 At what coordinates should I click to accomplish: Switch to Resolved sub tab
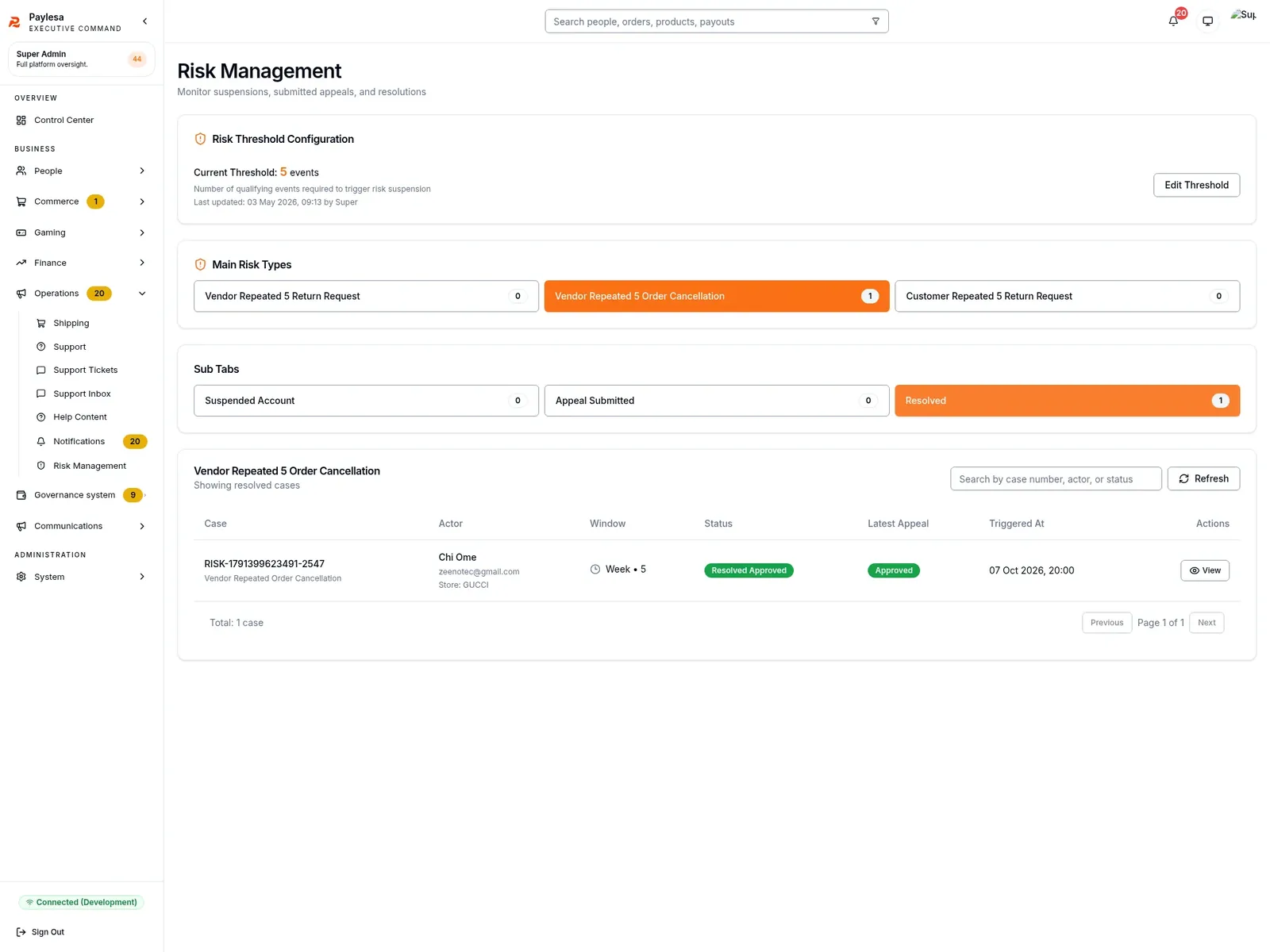coord(1068,401)
